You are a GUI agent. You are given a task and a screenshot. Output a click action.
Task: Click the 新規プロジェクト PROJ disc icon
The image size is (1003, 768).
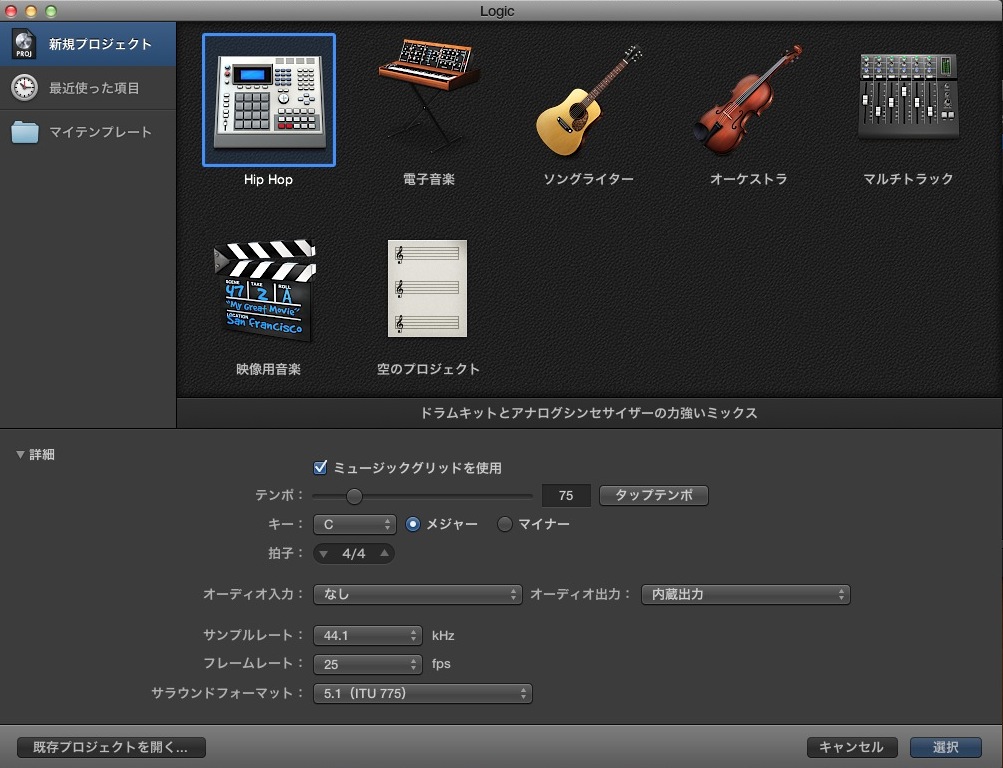point(24,44)
